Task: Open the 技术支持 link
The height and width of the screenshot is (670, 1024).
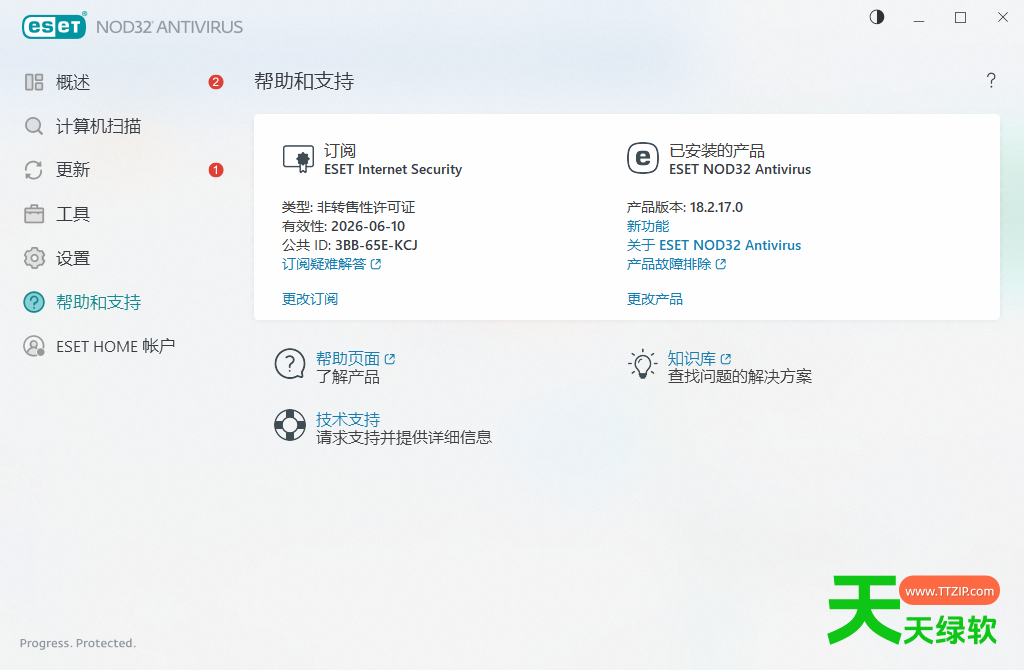Action: point(347,419)
